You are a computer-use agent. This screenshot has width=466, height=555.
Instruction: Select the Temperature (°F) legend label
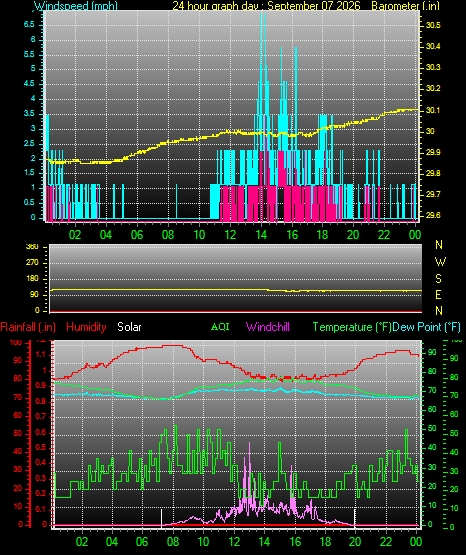click(352, 327)
